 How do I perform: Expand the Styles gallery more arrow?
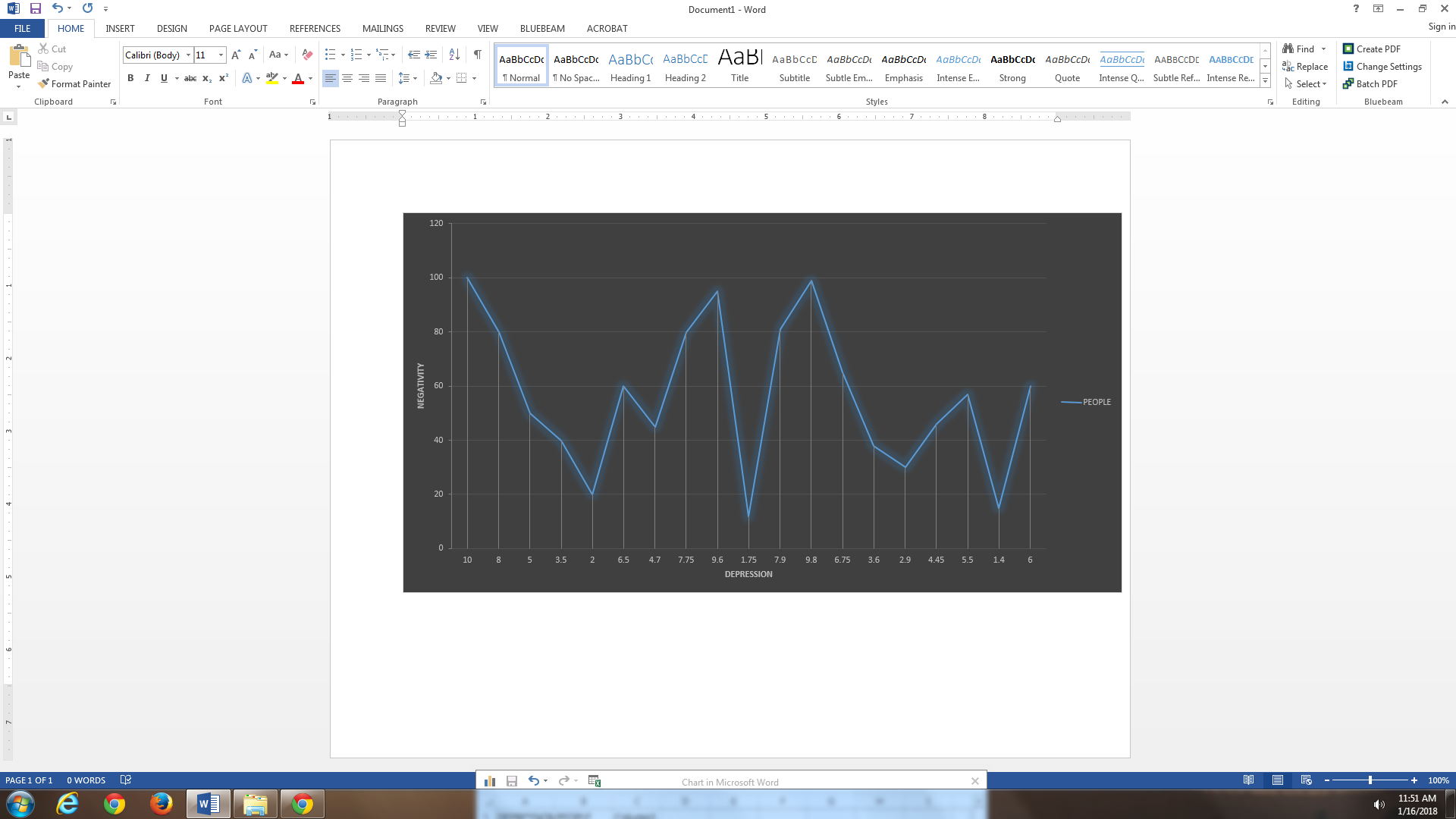(x=1265, y=81)
